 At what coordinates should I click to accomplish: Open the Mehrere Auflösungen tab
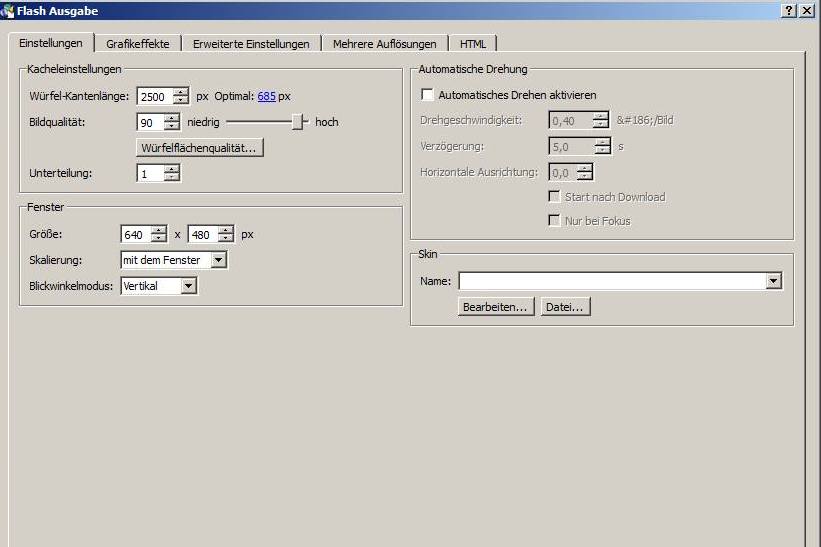coord(385,44)
